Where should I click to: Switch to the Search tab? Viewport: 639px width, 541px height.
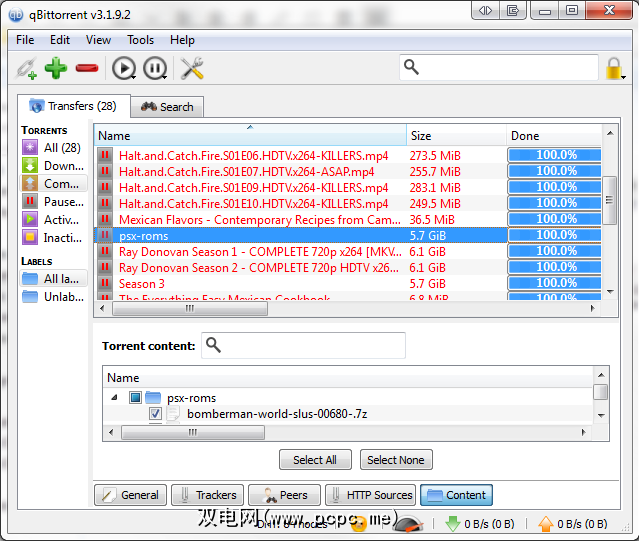click(x=167, y=107)
